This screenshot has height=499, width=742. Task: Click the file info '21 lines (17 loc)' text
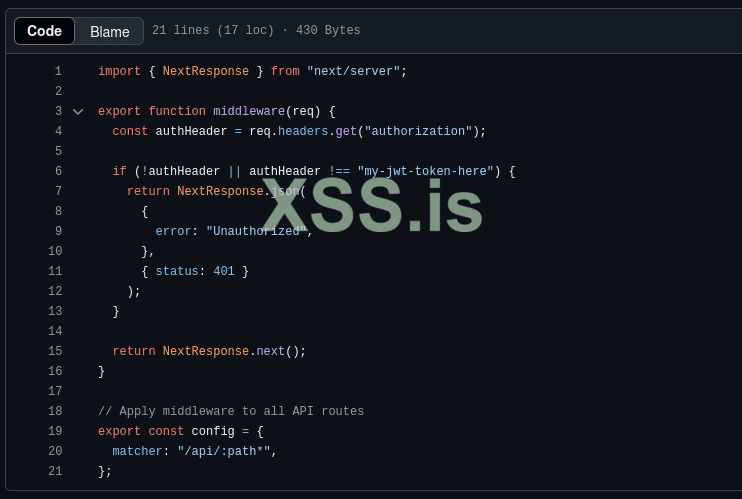coord(213,30)
